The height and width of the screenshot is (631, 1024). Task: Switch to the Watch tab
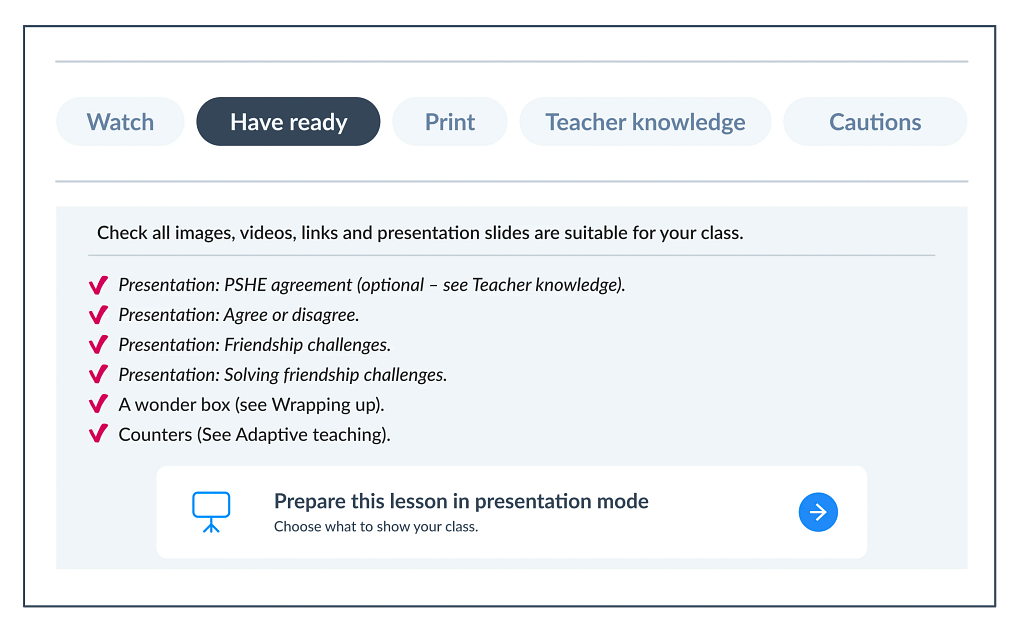tap(120, 122)
